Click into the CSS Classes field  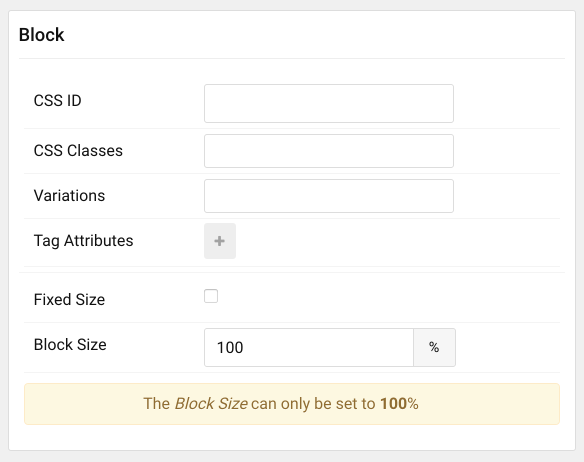pos(329,151)
